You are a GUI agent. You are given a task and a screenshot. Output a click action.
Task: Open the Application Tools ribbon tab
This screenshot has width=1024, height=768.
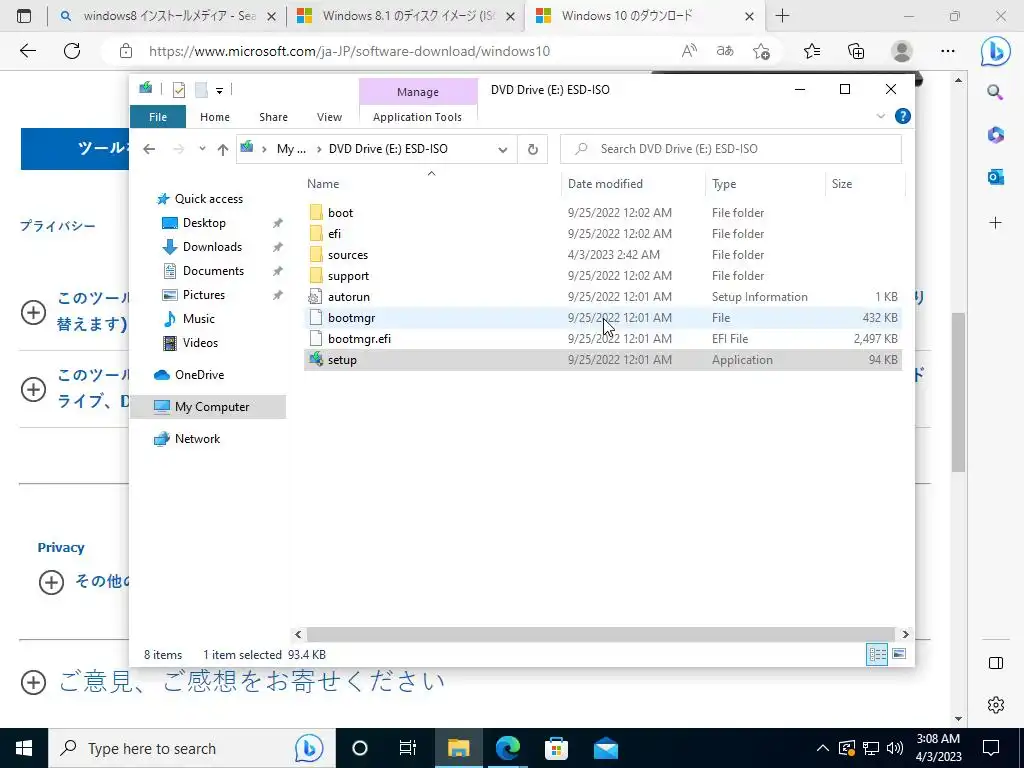point(417,117)
